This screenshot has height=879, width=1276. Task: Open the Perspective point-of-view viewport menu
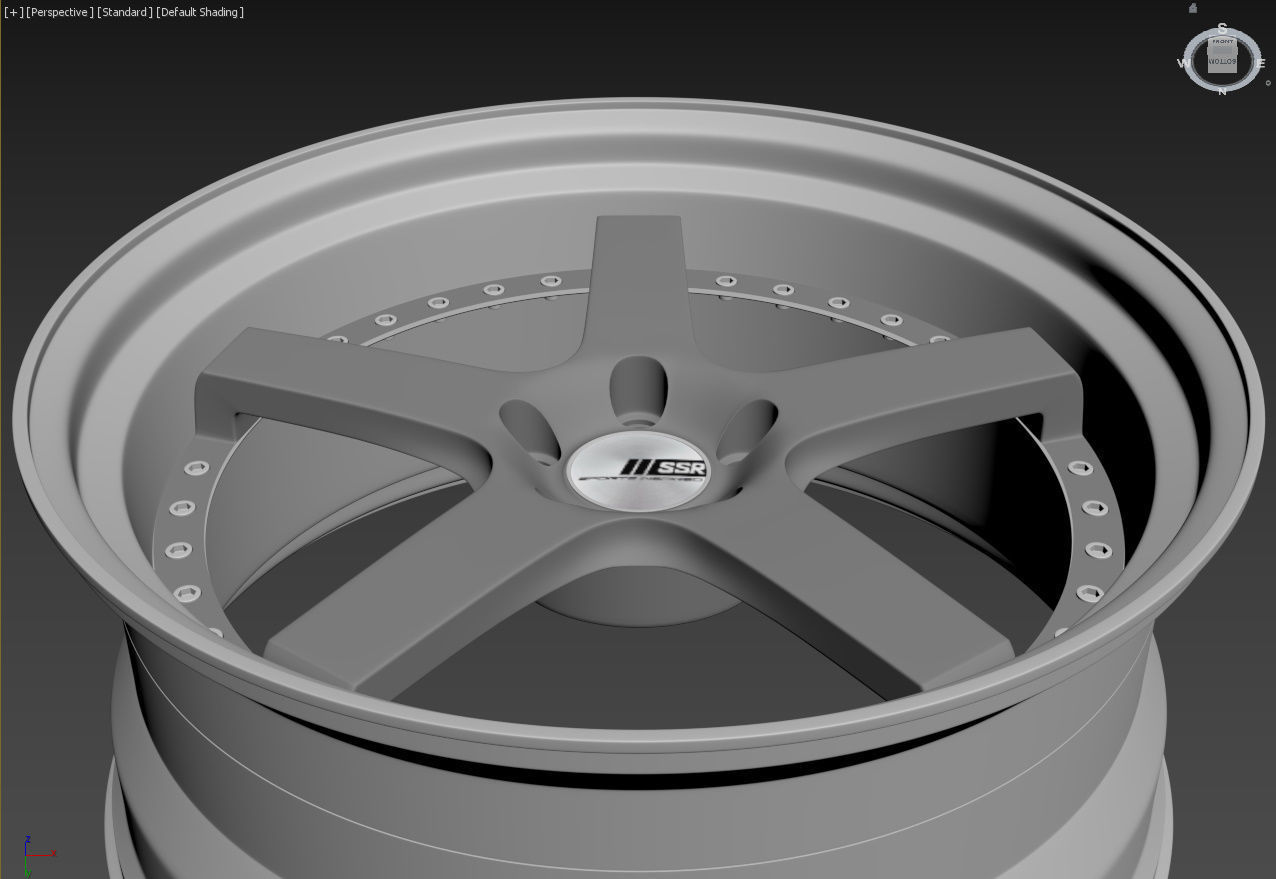click(60, 12)
